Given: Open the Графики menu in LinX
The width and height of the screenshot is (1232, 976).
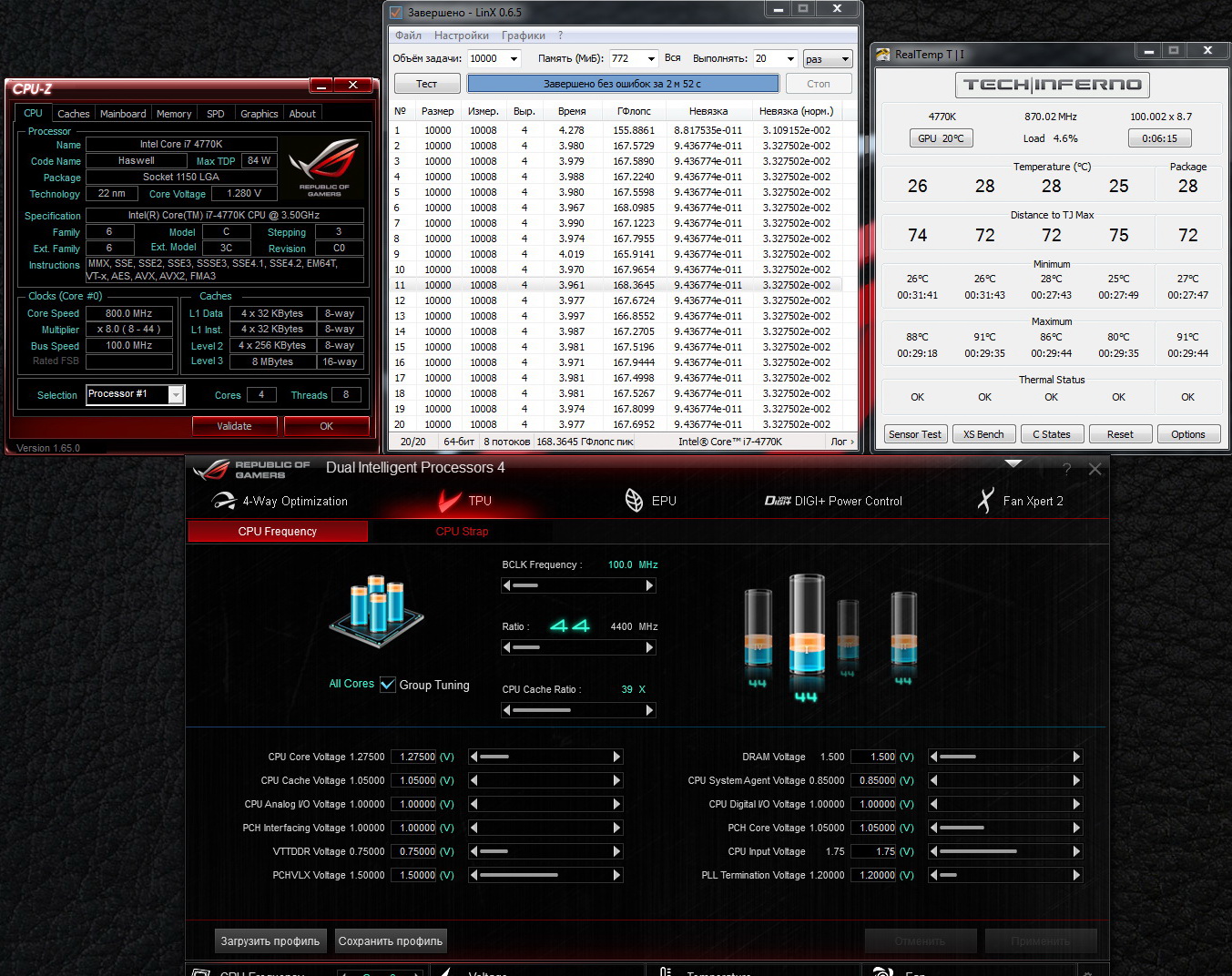Looking at the screenshot, I should (524, 36).
